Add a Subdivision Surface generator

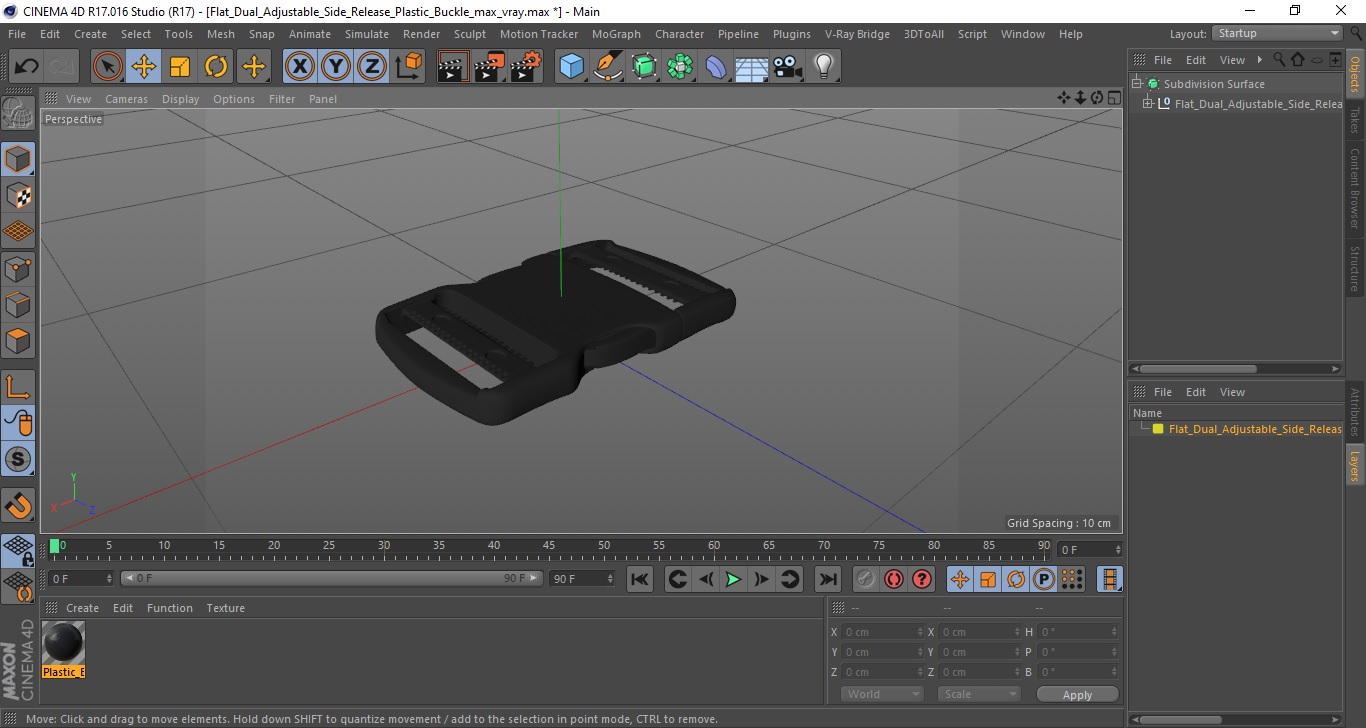[644, 67]
